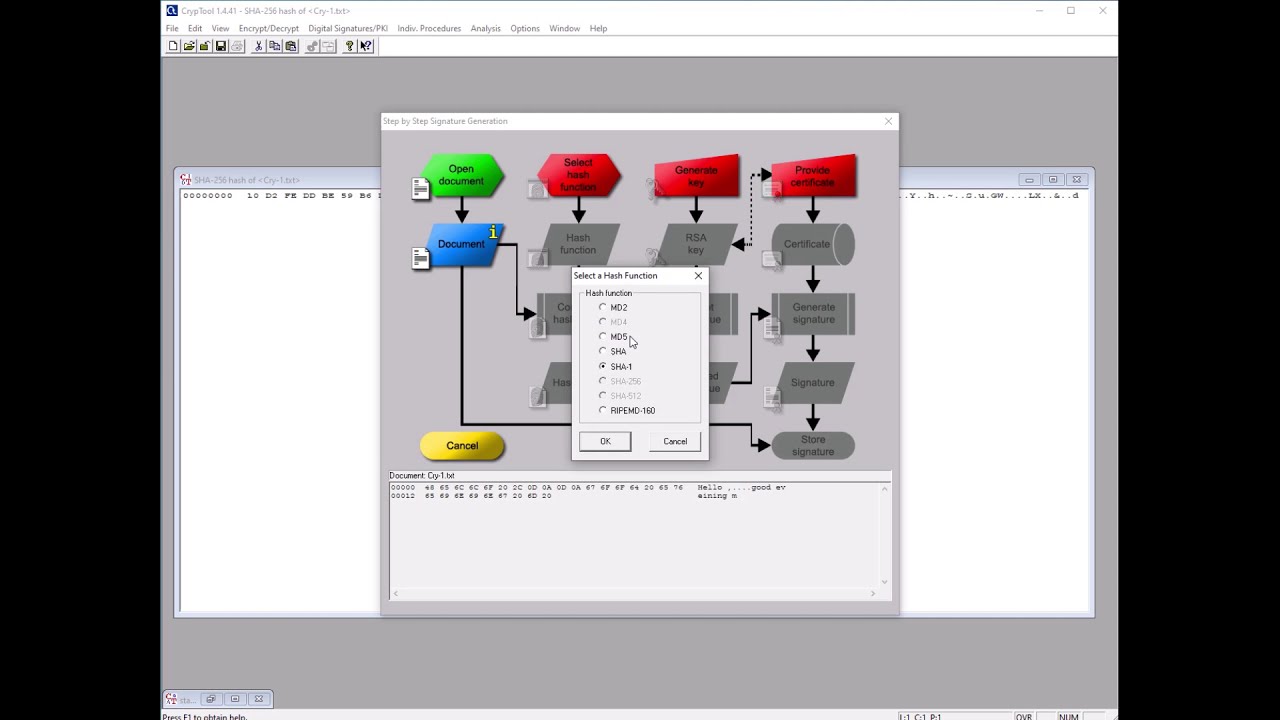Open the Encrypt/Decrypt menu
Screen dimensions: 1280x720
[269, 28]
